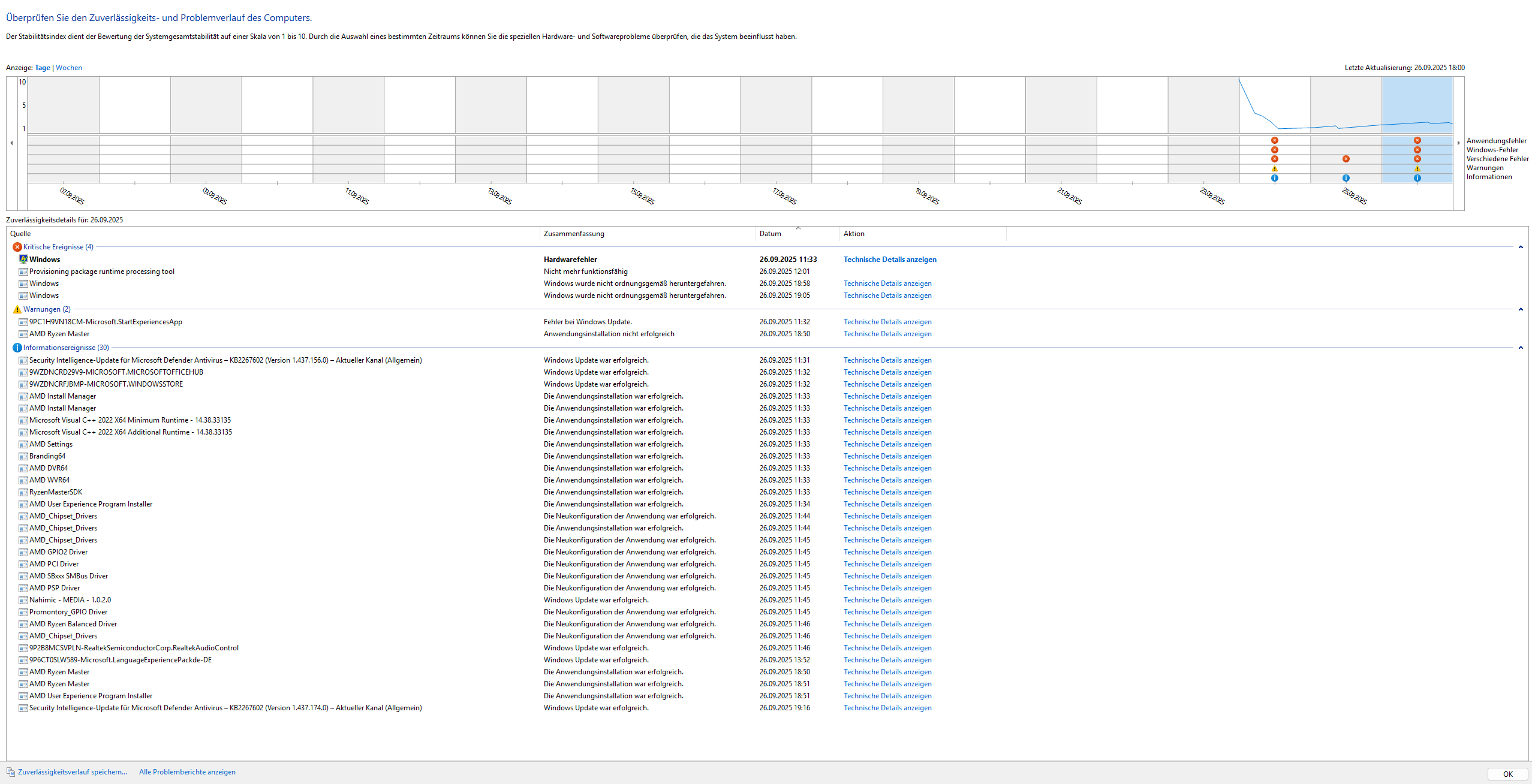Screen dimensions: 1532x784
Task: Click the warning triangle icon in the highlighted chart column
Action: point(1417,168)
